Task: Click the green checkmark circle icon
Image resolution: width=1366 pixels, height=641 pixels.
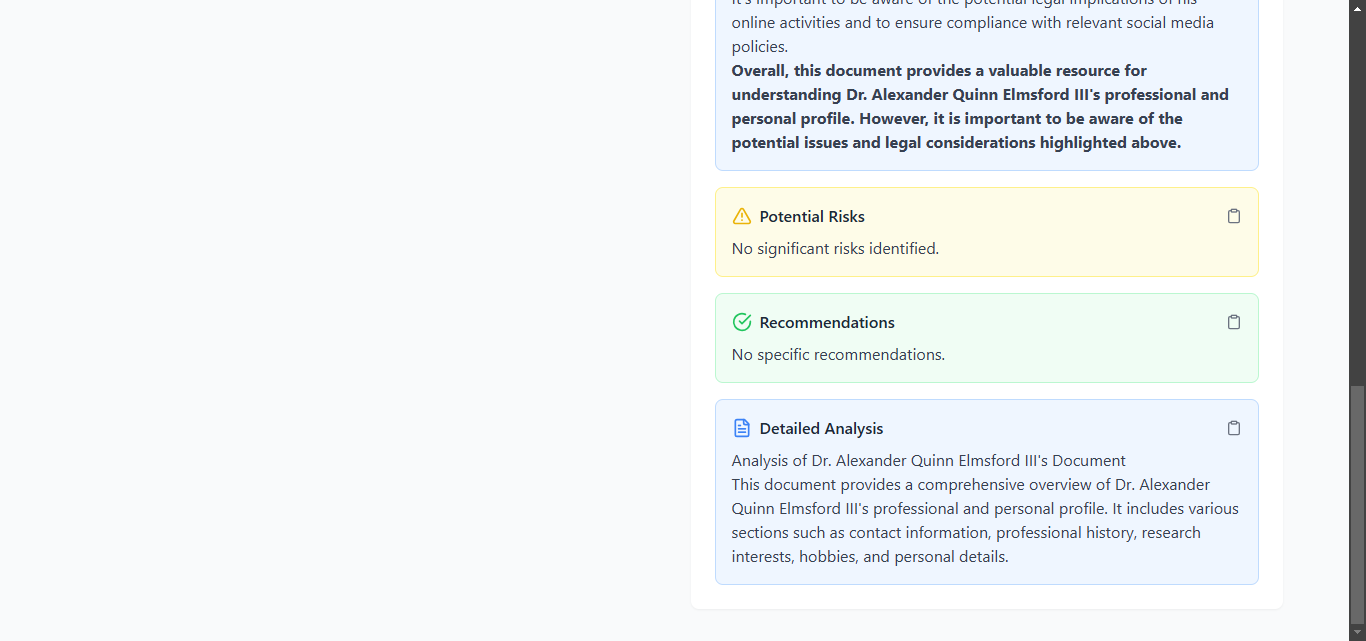Action: [x=742, y=322]
